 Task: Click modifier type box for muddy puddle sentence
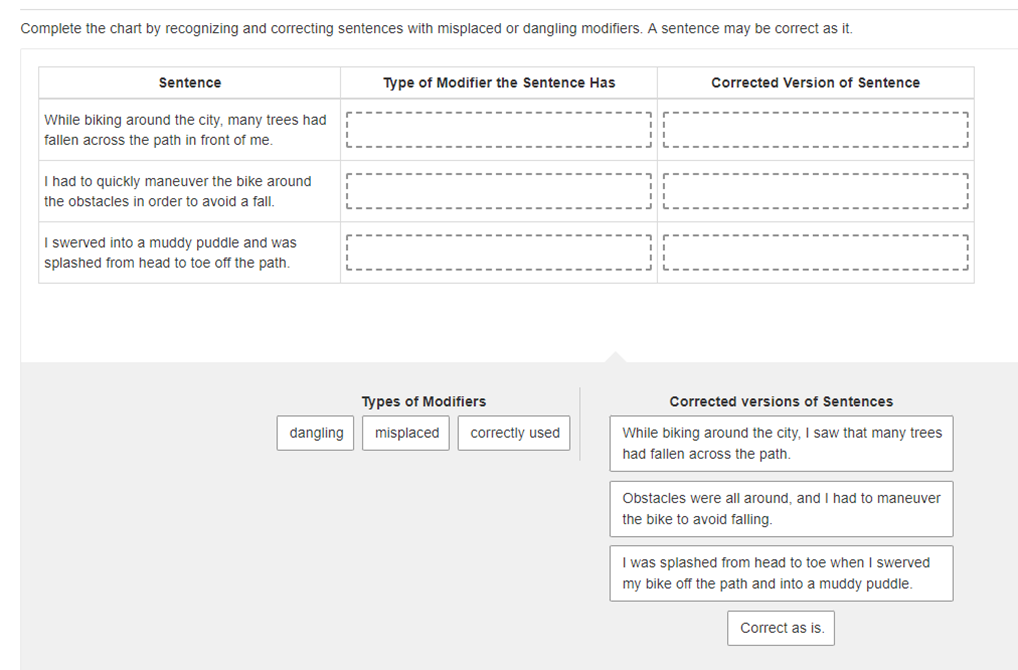coord(499,253)
